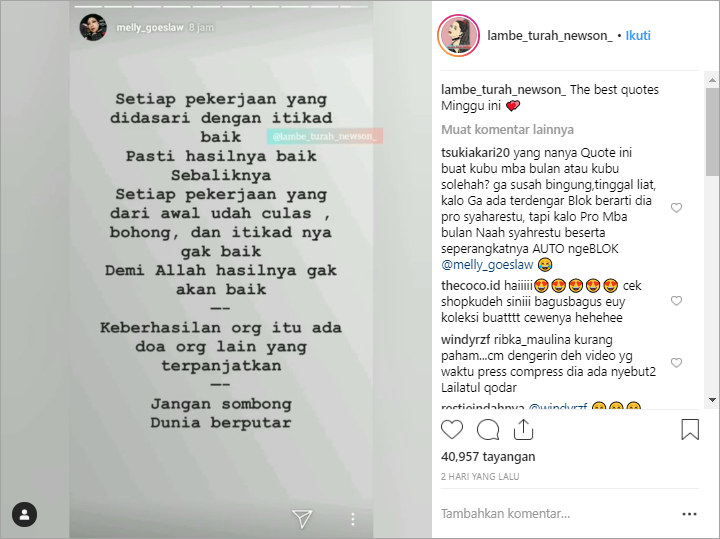Like thecoco.id's comment heart

[x=676, y=301]
